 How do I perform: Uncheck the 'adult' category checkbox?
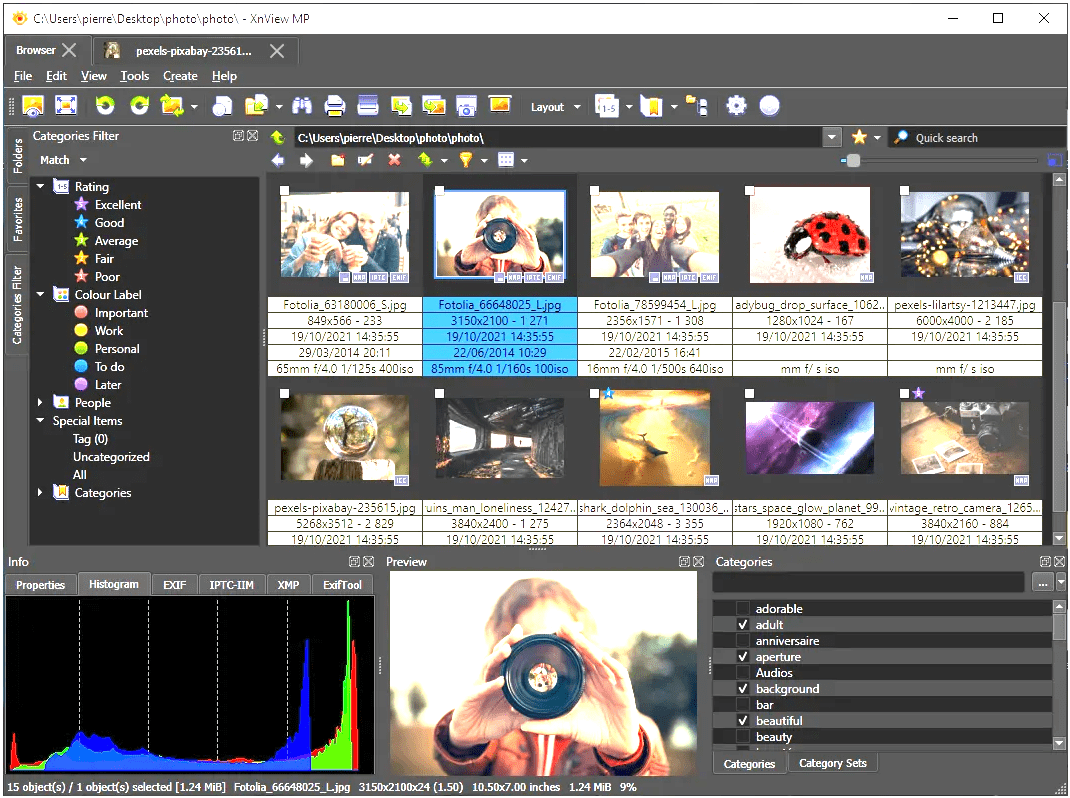click(742, 625)
